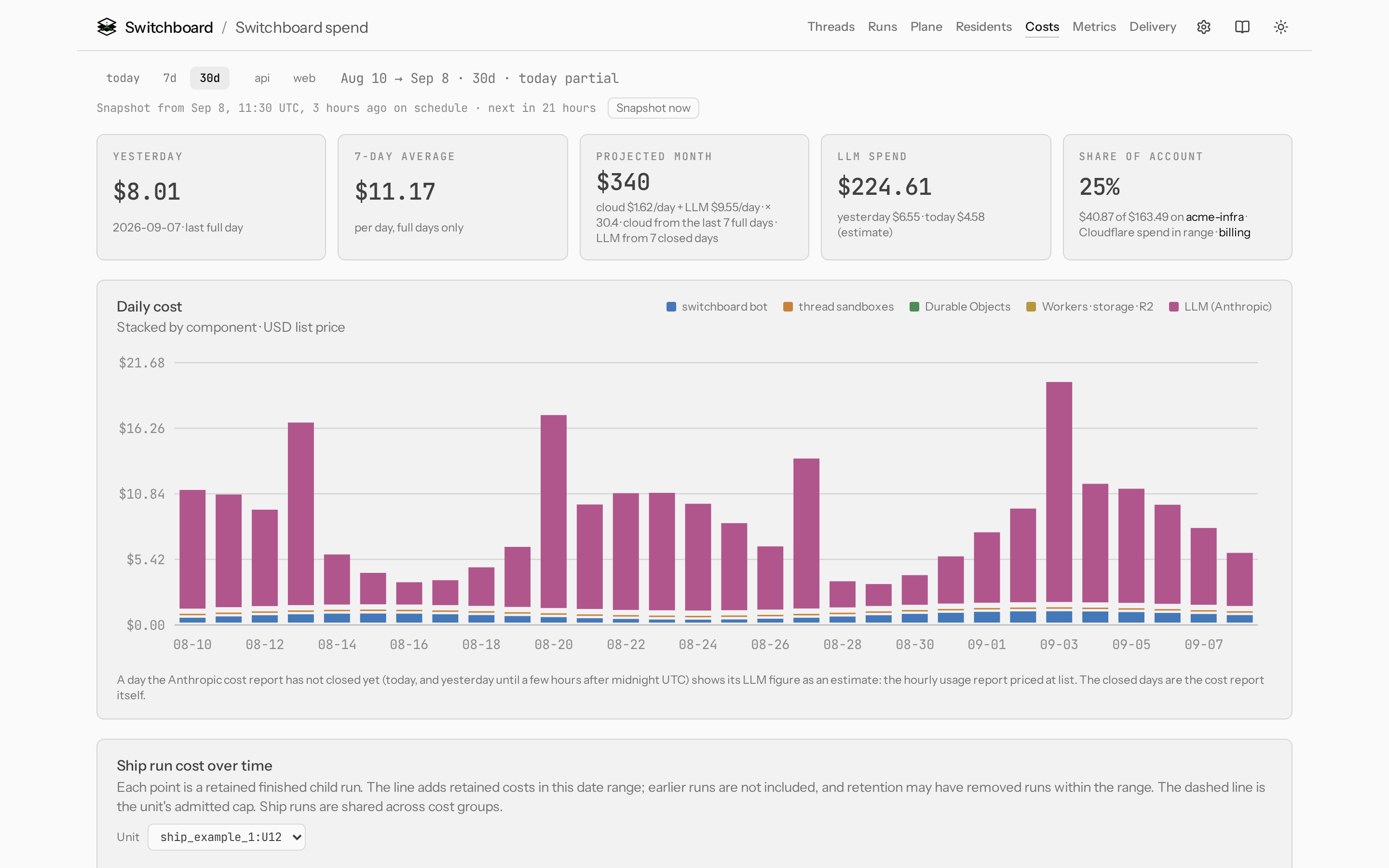Open settings via the gear icon
This screenshot has height=868, width=1389.
(x=1204, y=27)
